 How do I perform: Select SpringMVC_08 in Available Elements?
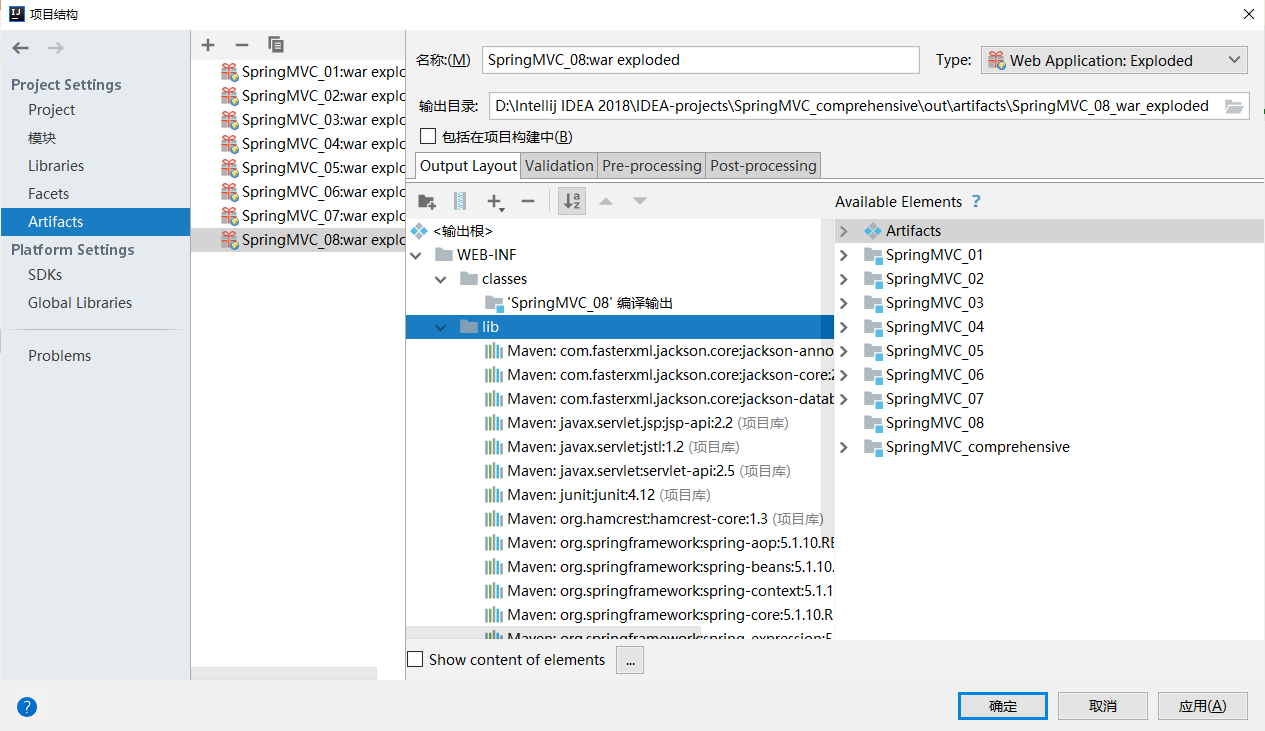click(x=934, y=423)
